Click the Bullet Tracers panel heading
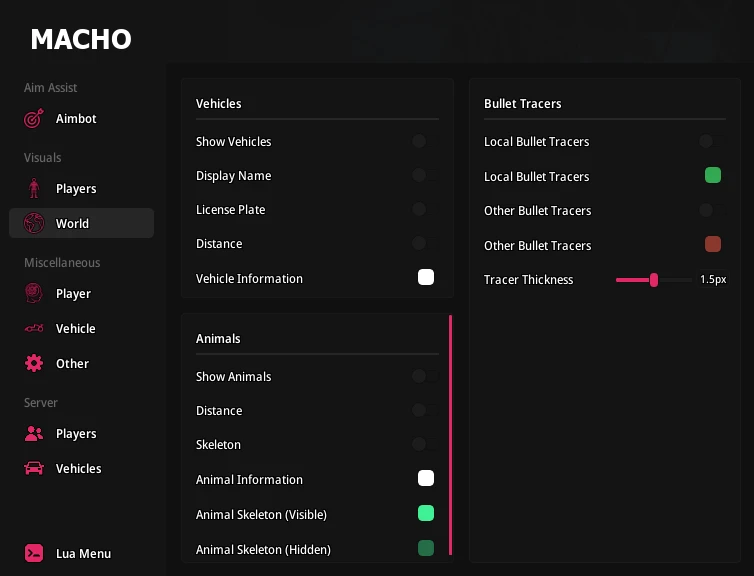The image size is (754, 576). tap(522, 104)
